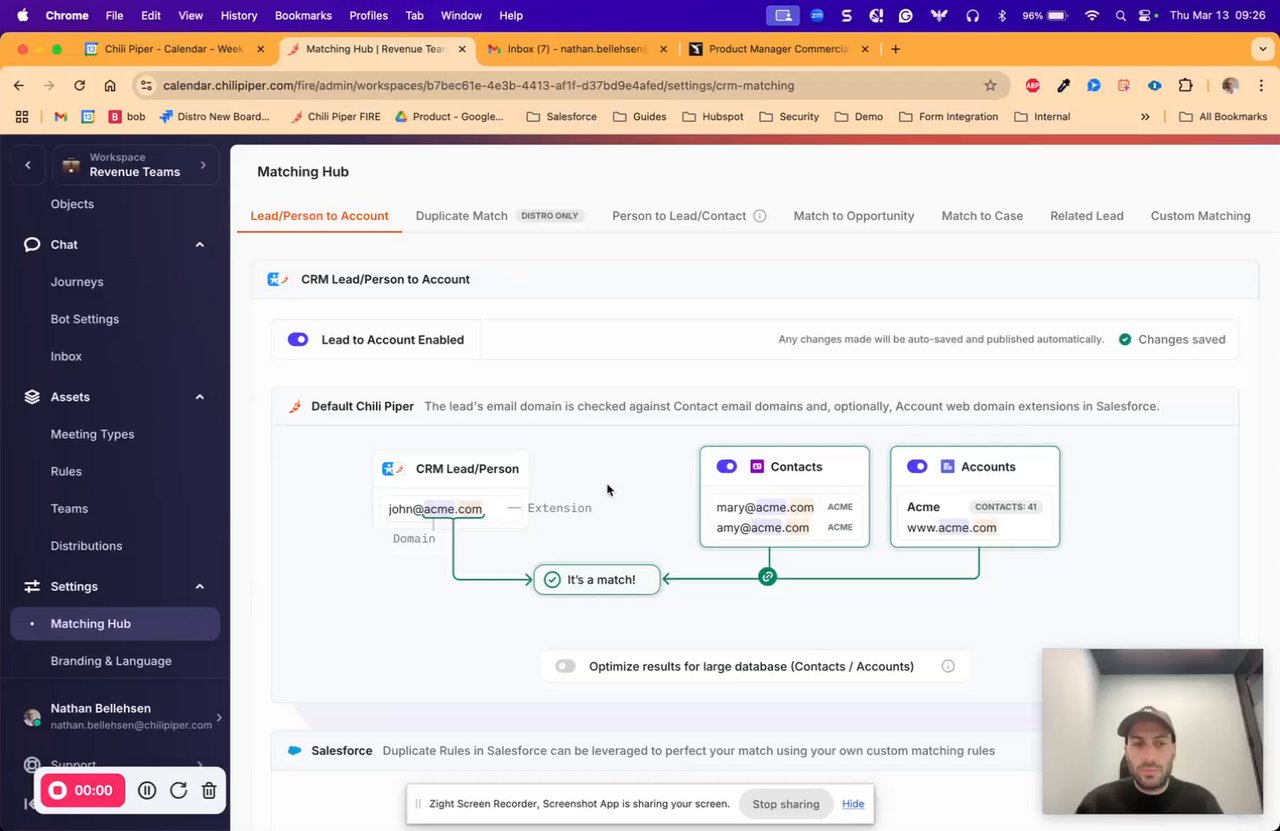
Task: Open Bot Settings in the sidebar
Action: [85, 319]
